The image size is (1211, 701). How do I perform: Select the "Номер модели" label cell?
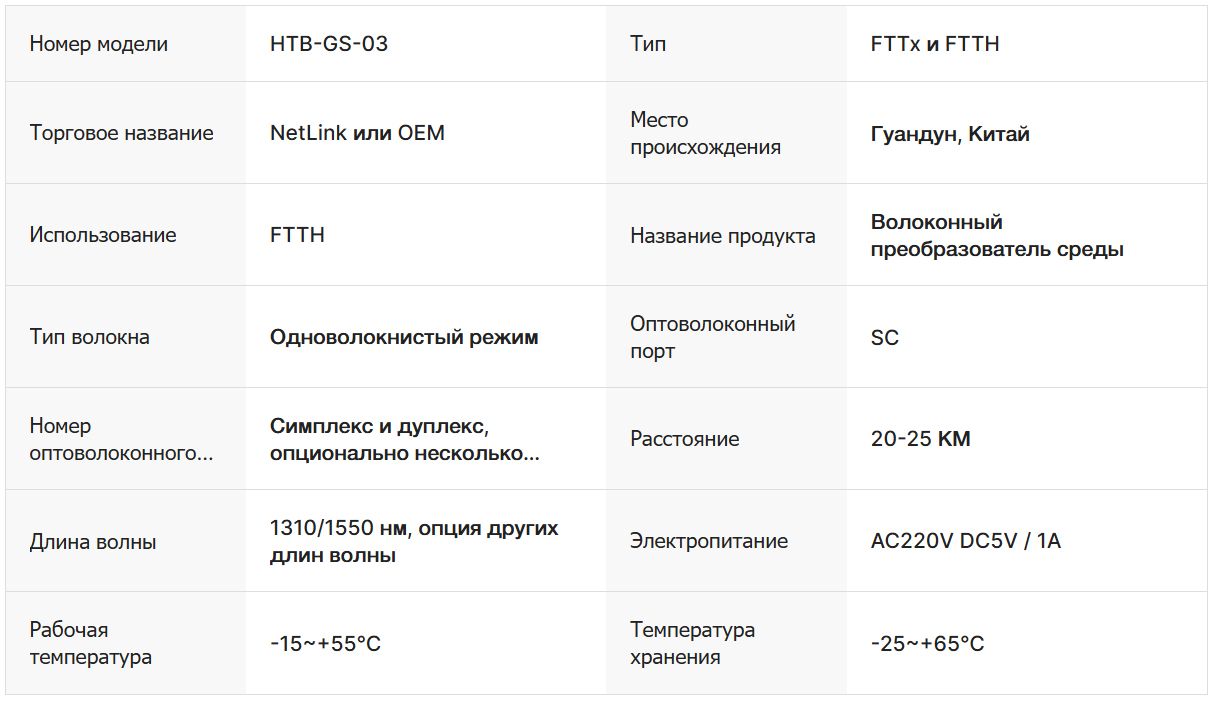click(x=99, y=44)
